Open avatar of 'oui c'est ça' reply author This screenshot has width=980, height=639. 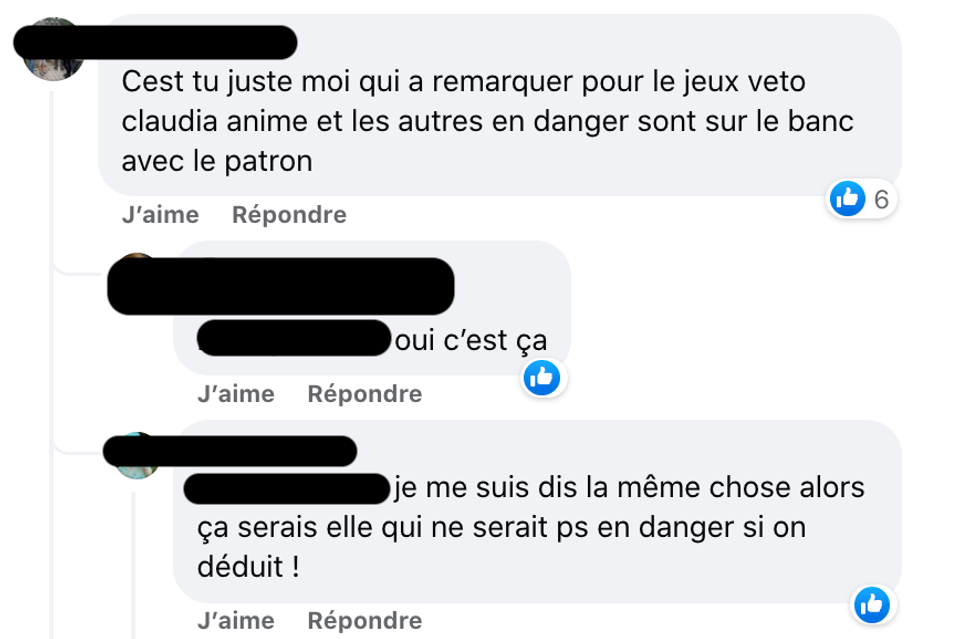137,275
